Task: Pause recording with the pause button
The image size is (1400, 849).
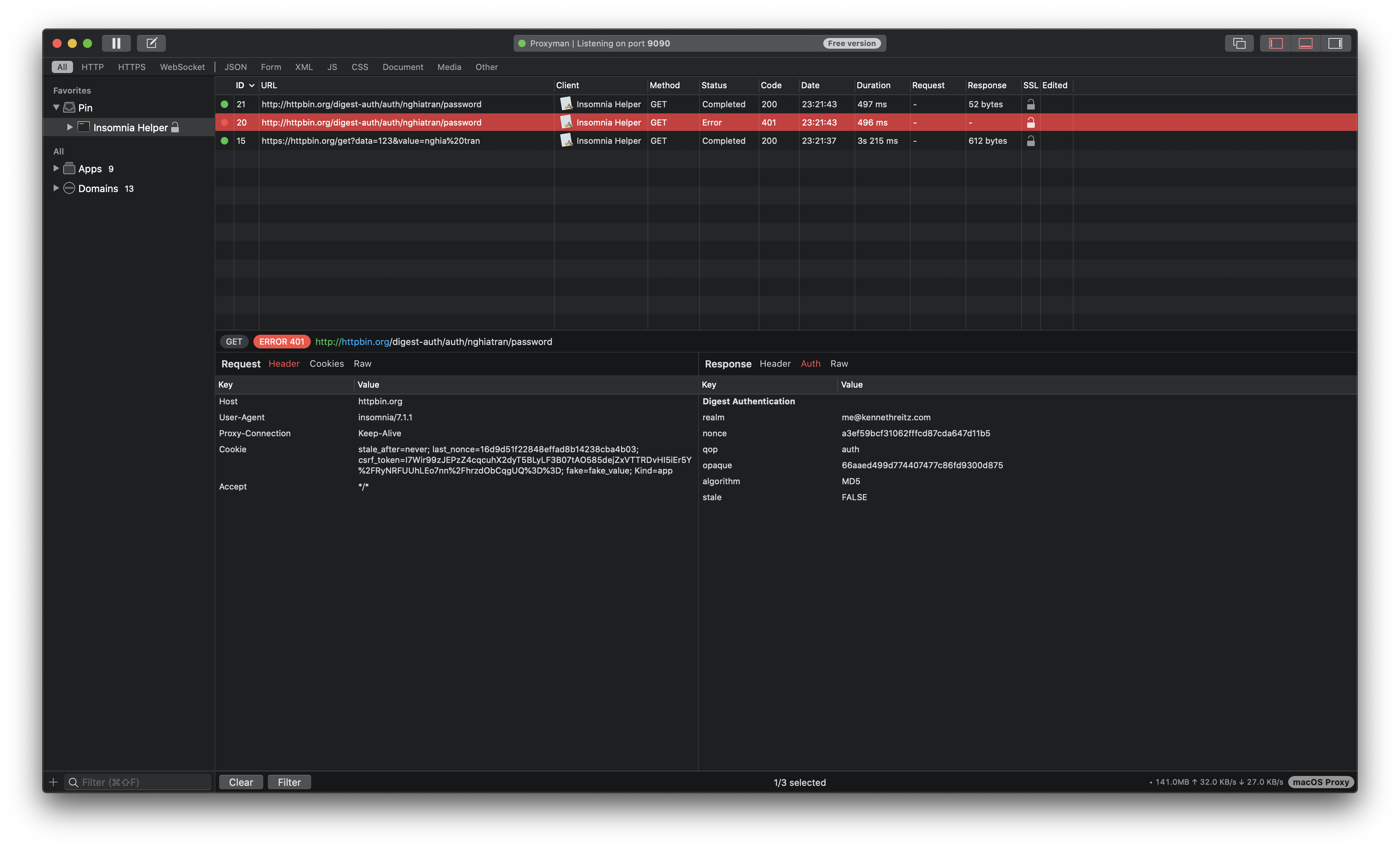Action: 116,43
